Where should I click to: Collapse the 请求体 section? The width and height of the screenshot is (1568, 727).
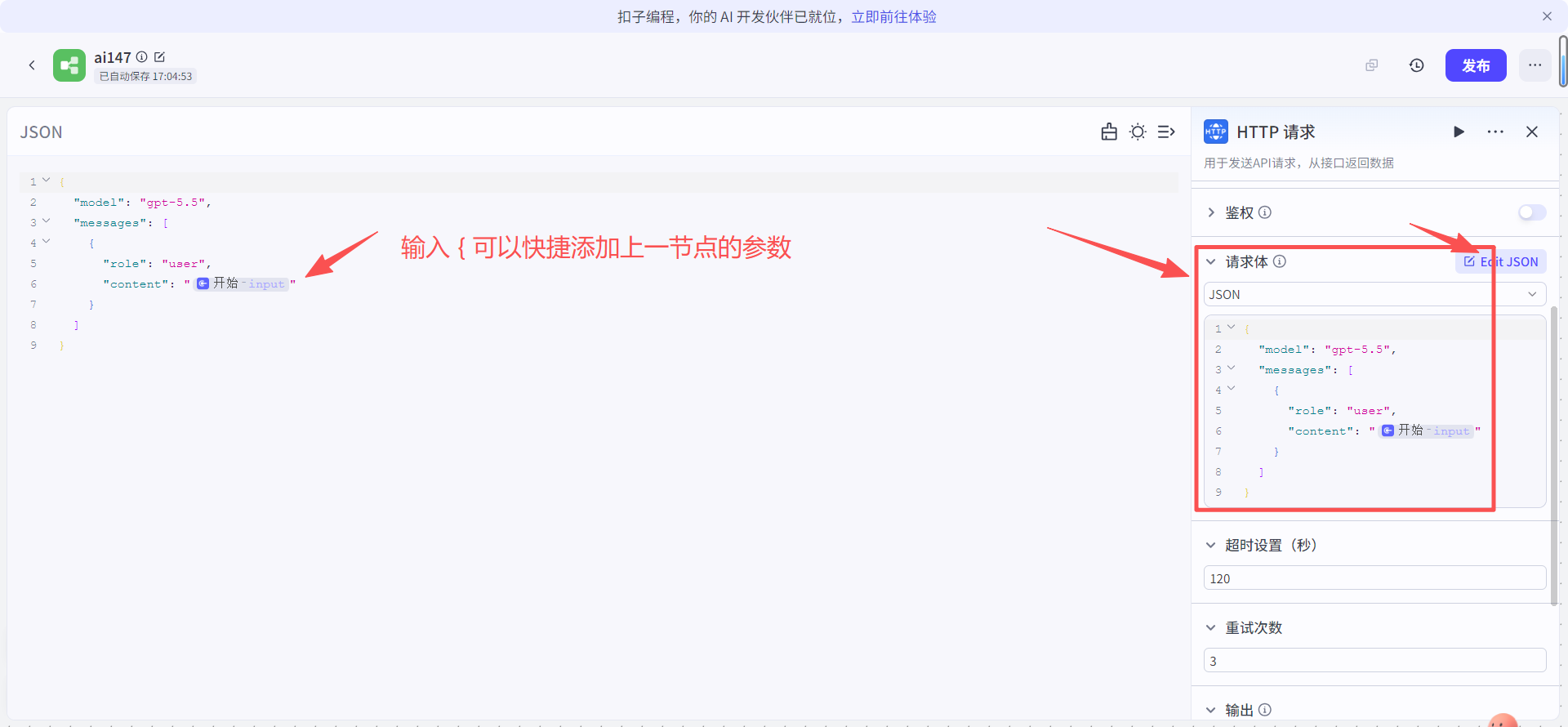(x=1211, y=261)
